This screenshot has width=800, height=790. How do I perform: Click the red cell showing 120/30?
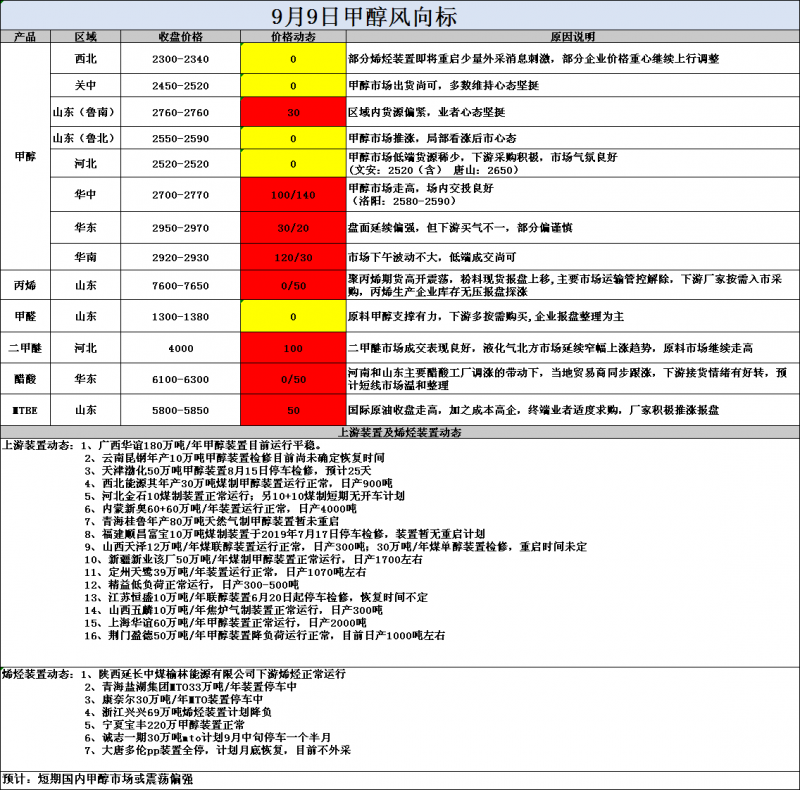pos(293,257)
